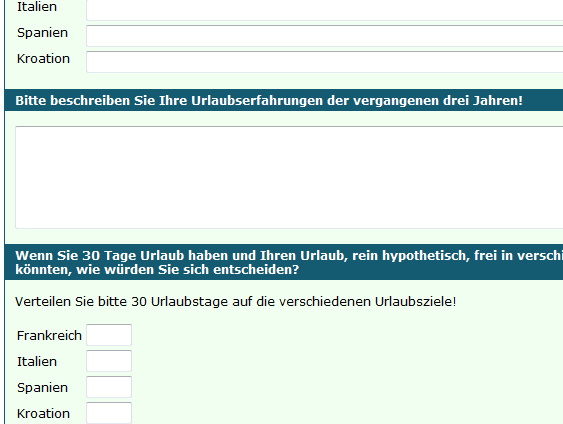Click the 'Bitte beschreiben Sie Ihre Urlaubserfahrungen' header
This screenshot has width=563, height=424.
269,101
